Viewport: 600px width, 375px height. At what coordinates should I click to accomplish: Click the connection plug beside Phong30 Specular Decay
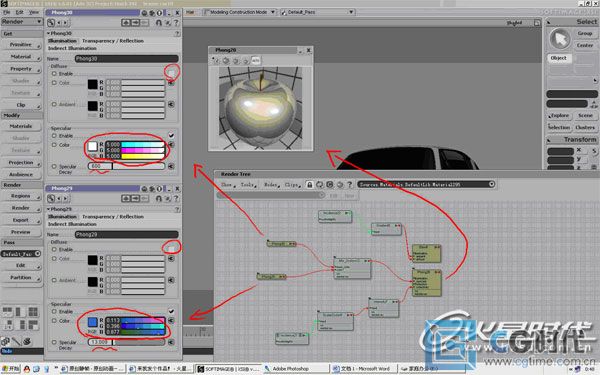click(171, 166)
